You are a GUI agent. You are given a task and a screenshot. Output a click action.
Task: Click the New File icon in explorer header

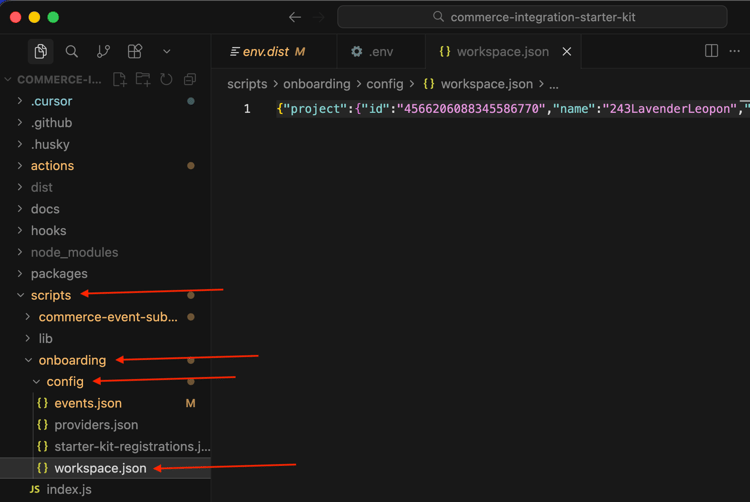coord(120,79)
